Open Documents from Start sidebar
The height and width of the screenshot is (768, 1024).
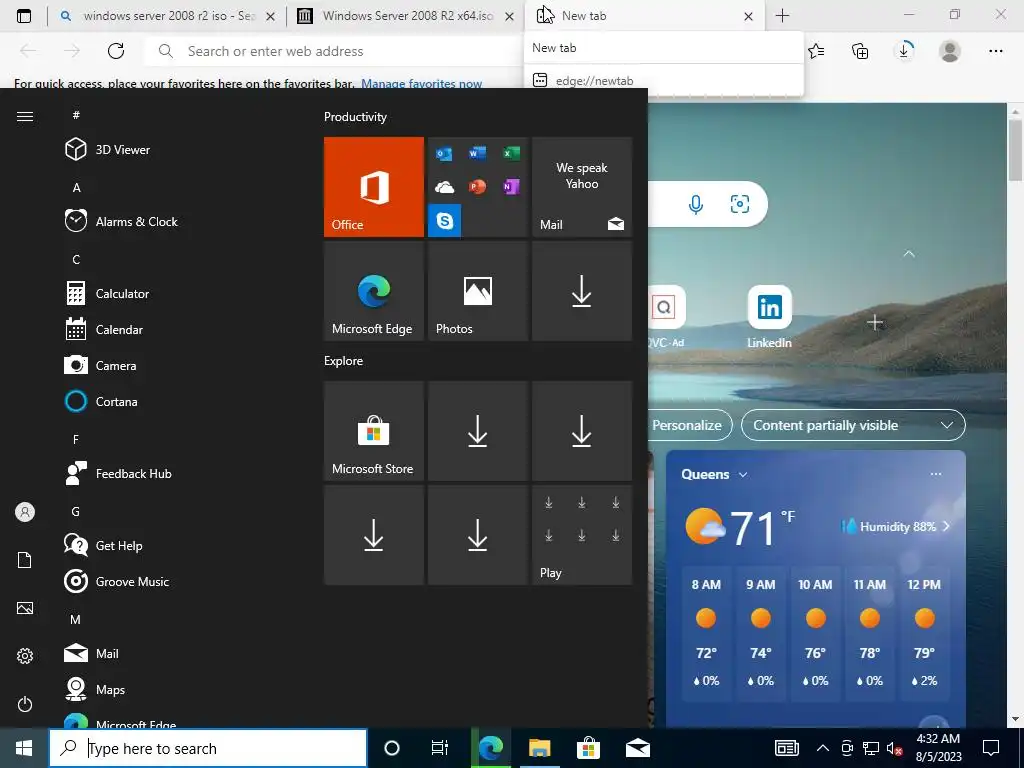[x=25, y=560]
